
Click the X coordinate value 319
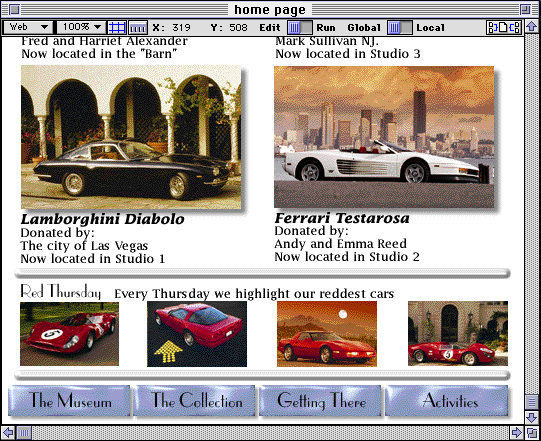181,28
